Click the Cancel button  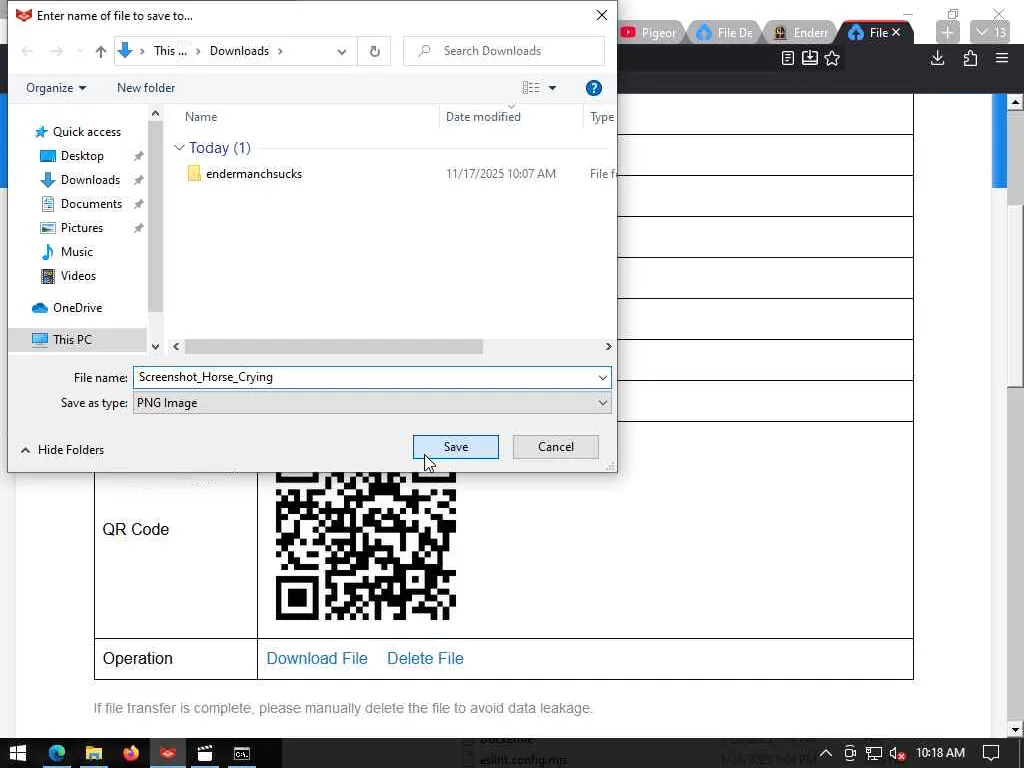coord(556,447)
